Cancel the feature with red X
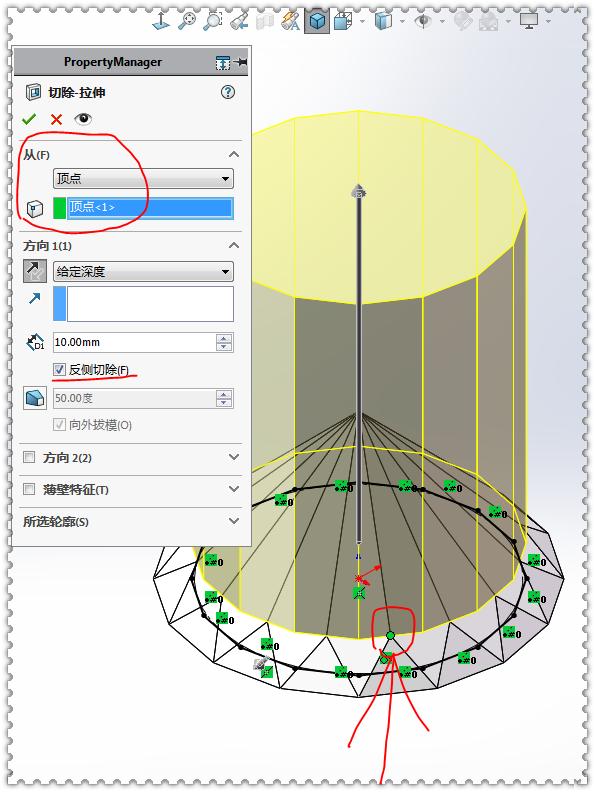 (56, 119)
